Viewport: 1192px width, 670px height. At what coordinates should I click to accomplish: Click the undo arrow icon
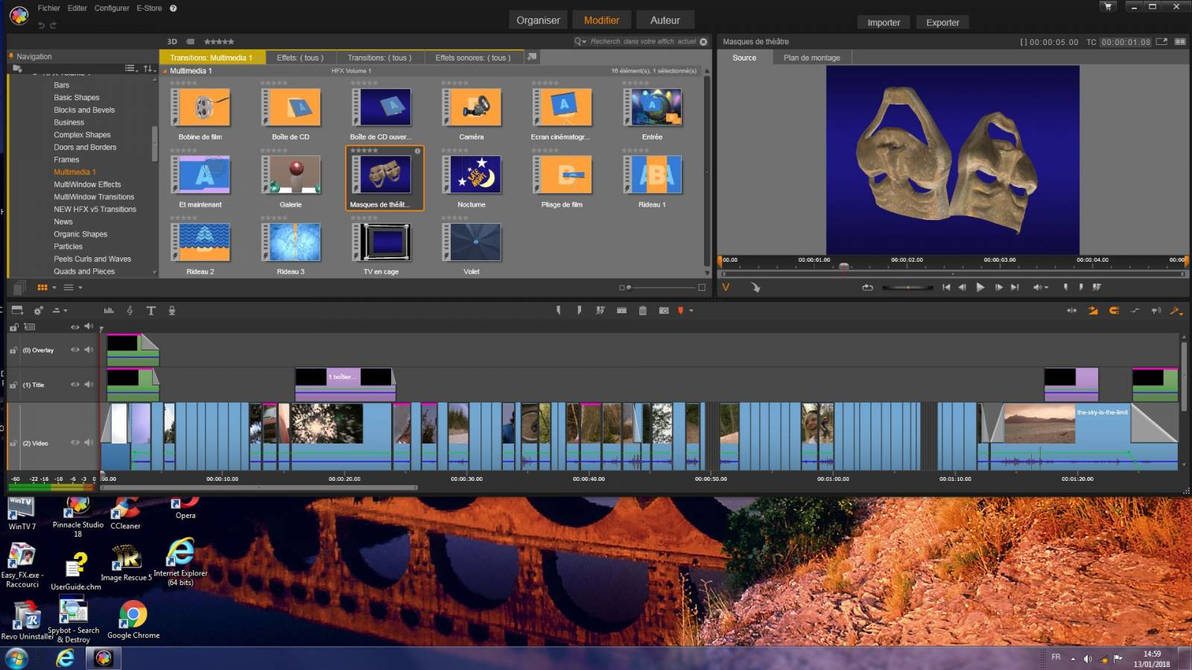point(41,25)
